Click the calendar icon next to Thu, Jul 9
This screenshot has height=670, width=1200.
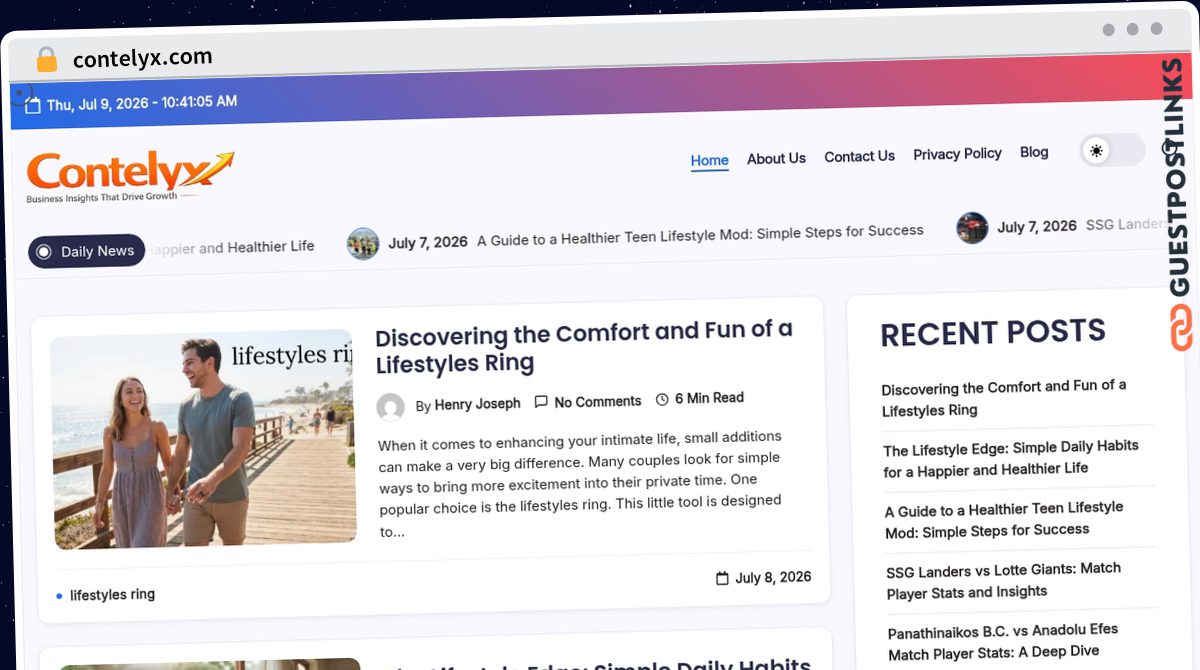[33, 106]
